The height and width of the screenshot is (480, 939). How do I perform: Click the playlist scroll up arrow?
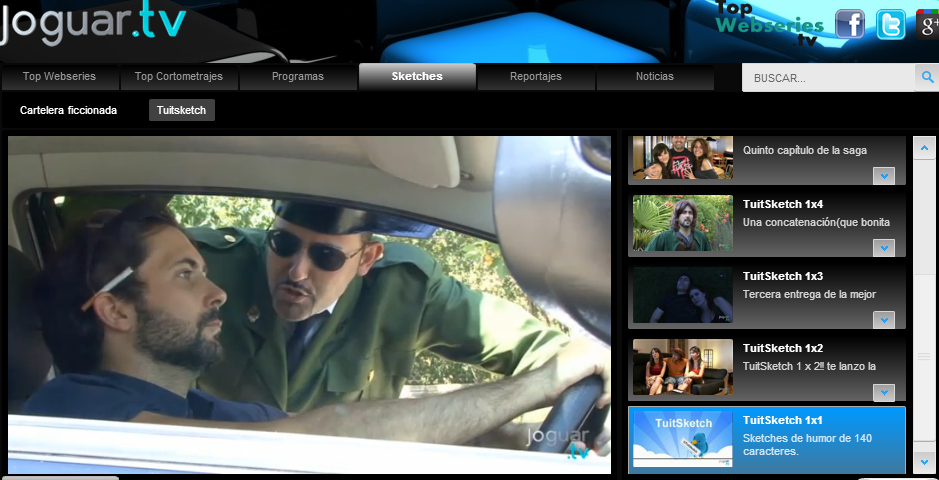(x=924, y=148)
